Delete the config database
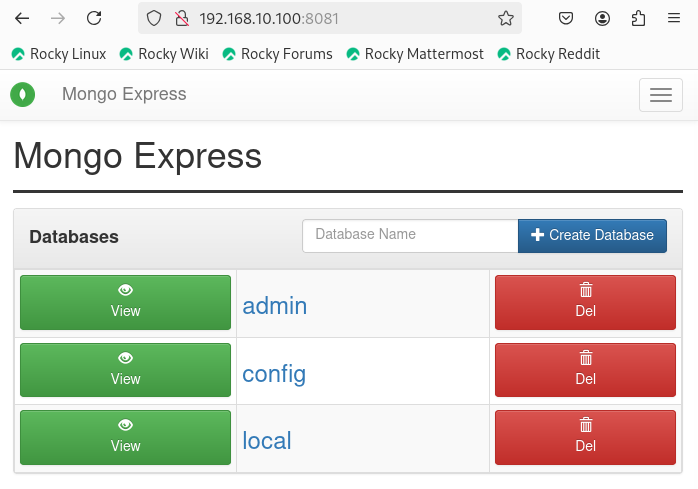The image size is (698, 489). (x=585, y=370)
